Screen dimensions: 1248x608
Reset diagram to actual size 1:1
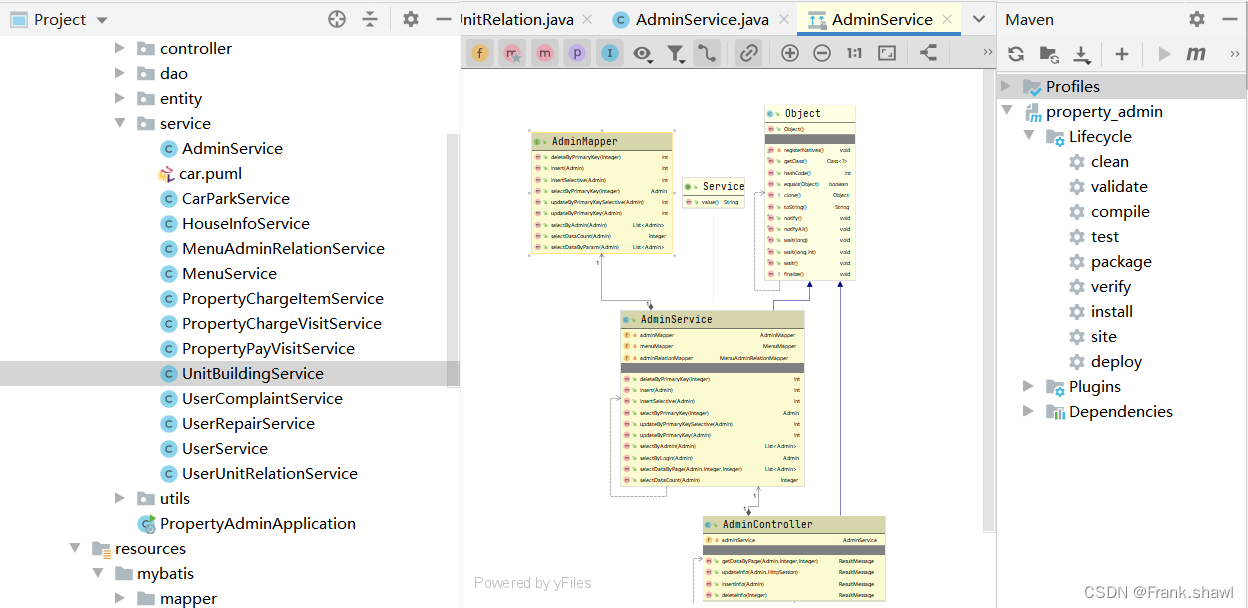coord(854,54)
